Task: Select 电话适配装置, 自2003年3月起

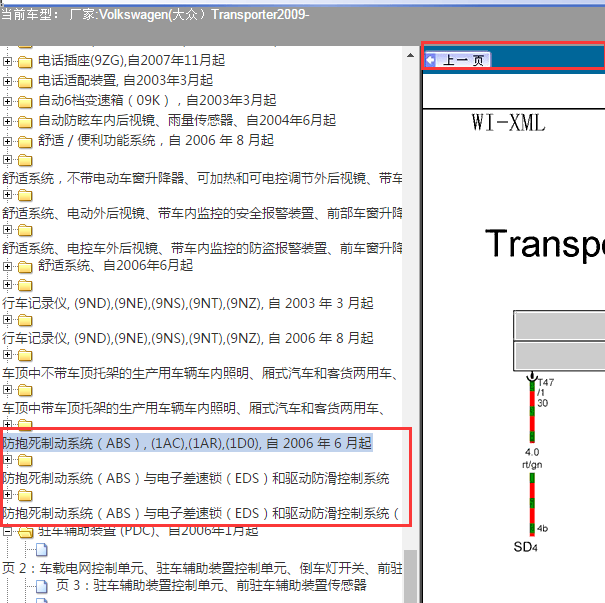Action: click(x=125, y=80)
